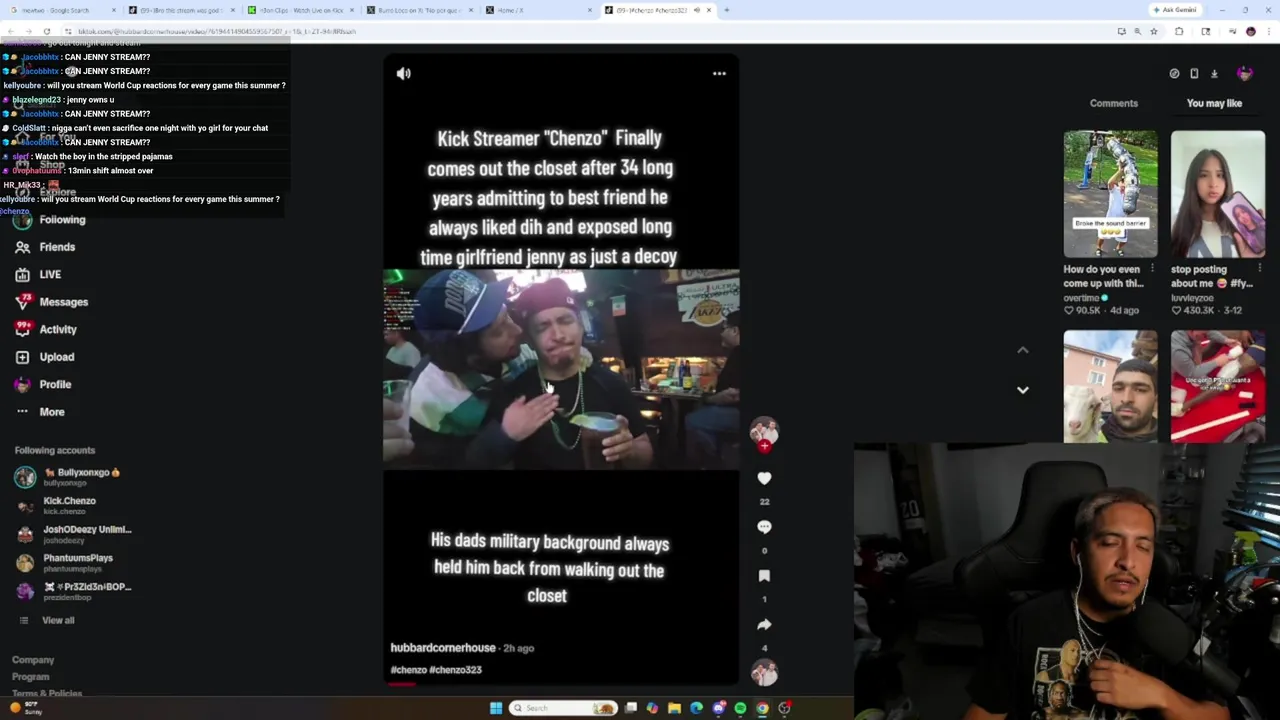The image size is (1280, 720).
Task: Go to the next video with the down chevron
Action: [1022, 390]
